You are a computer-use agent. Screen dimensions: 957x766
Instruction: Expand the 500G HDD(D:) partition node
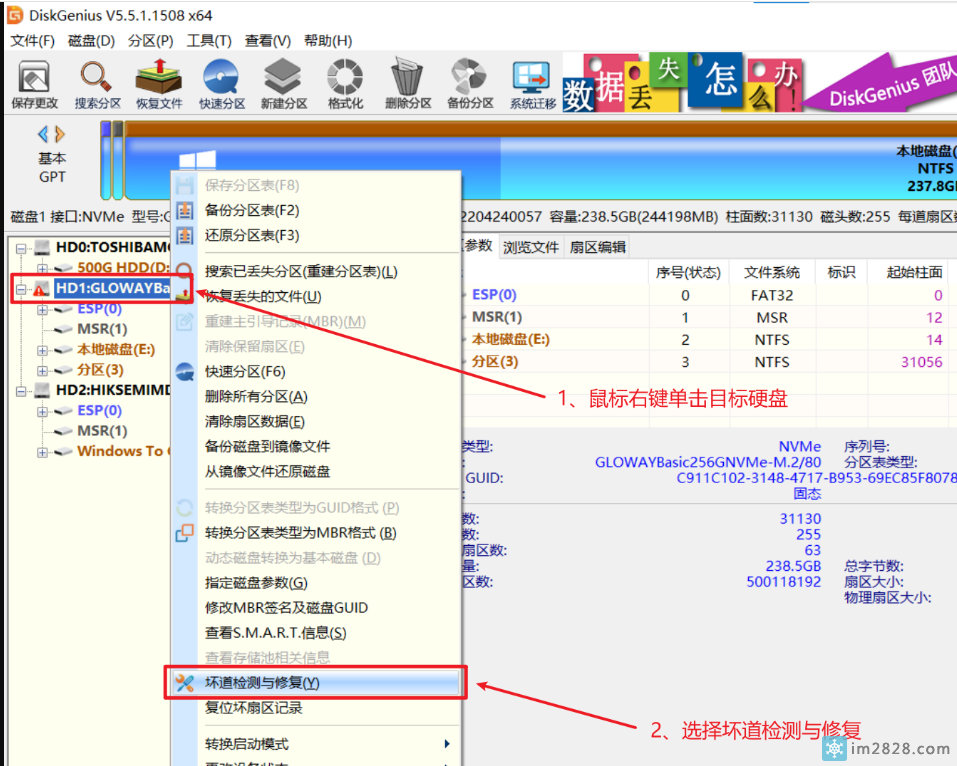pyautogui.click(x=42, y=268)
